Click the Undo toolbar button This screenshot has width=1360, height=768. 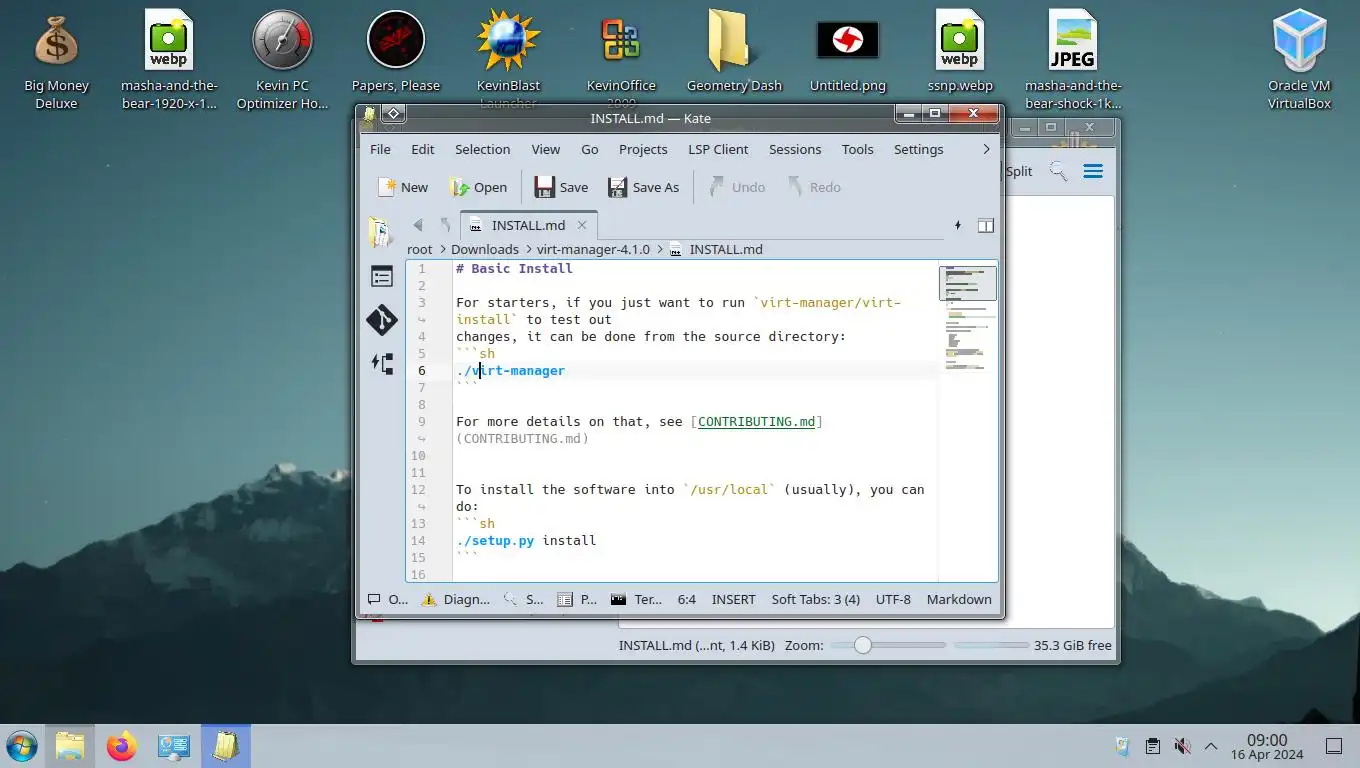(x=736, y=187)
